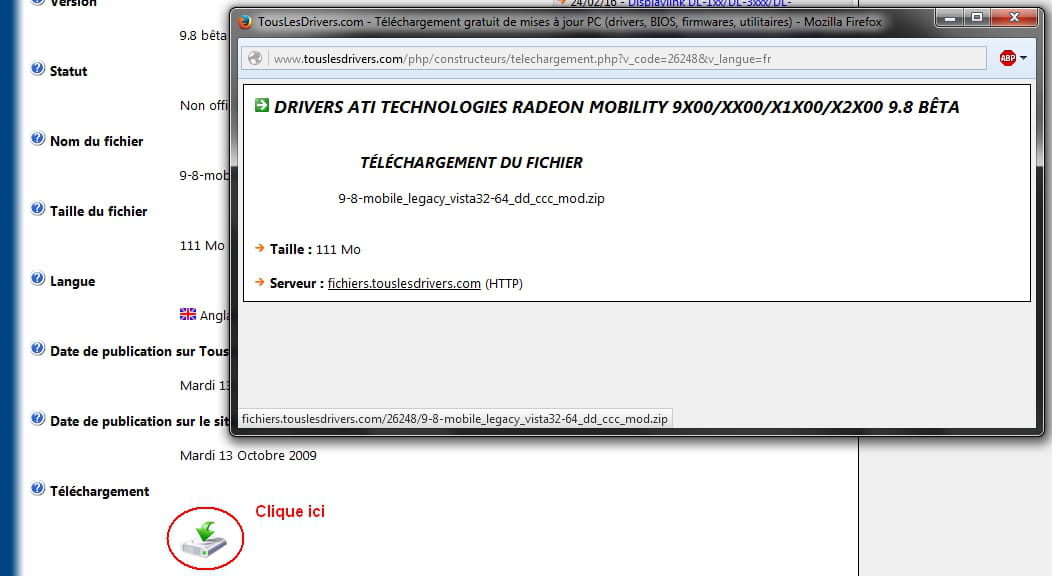Open the help icon next to Taille du fichier
Image resolution: width=1052 pixels, height=576 pixels.
click(38, 209)
